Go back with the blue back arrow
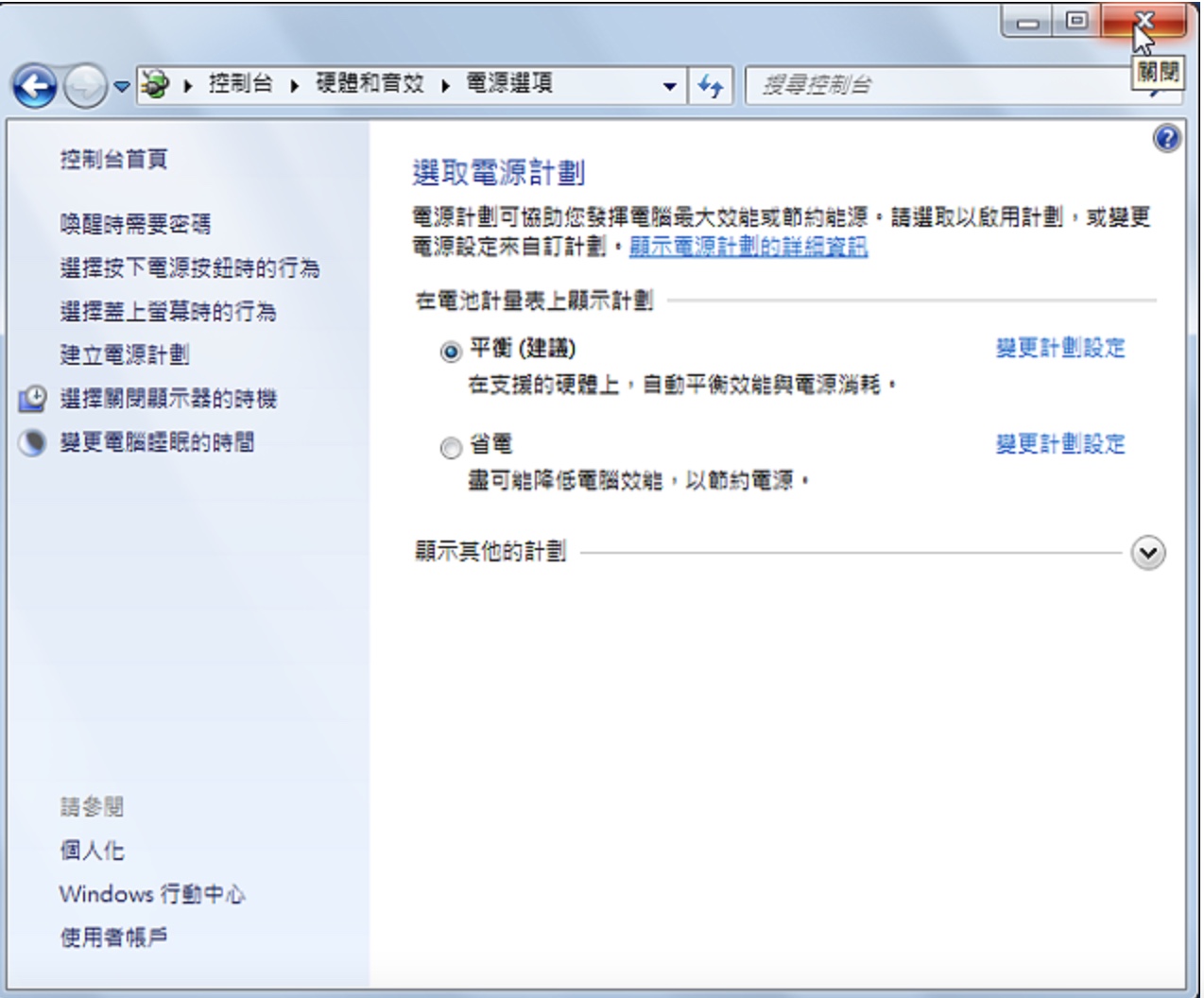 (x=35, y=87)
